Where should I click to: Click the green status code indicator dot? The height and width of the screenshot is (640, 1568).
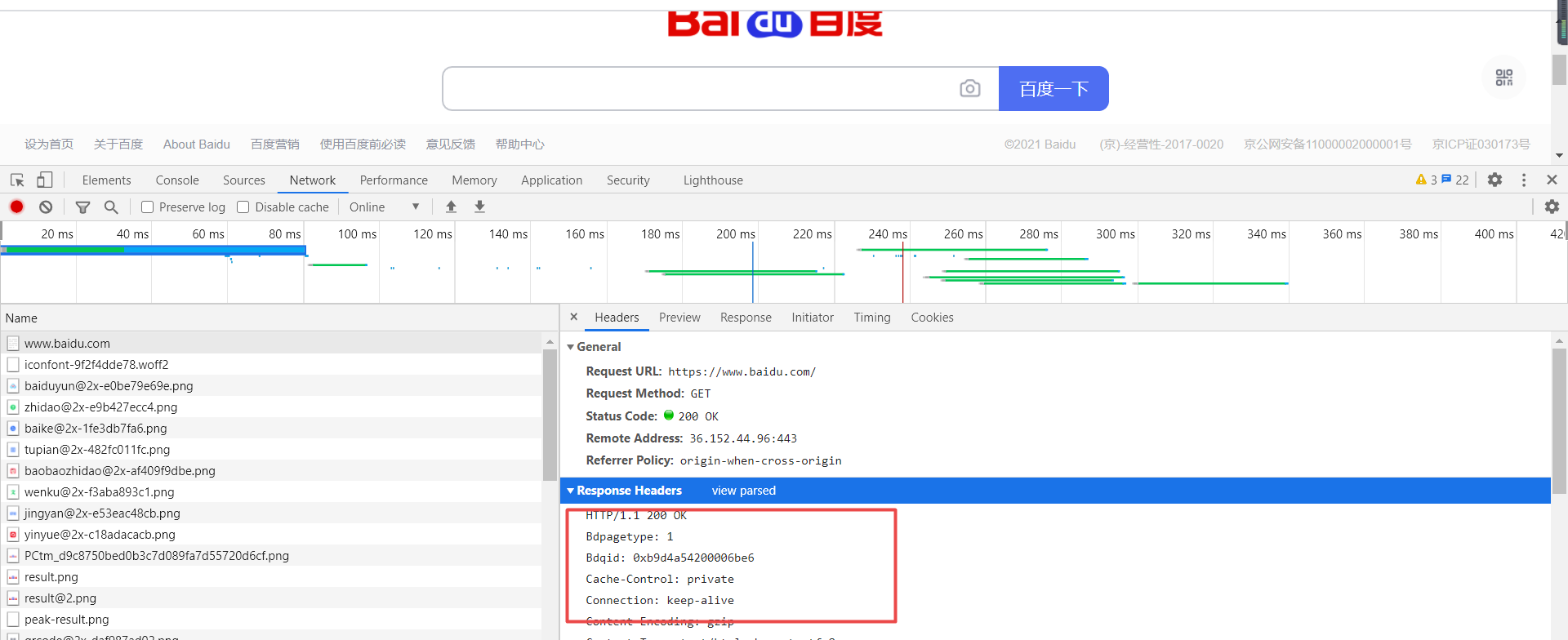coord(669,416)
